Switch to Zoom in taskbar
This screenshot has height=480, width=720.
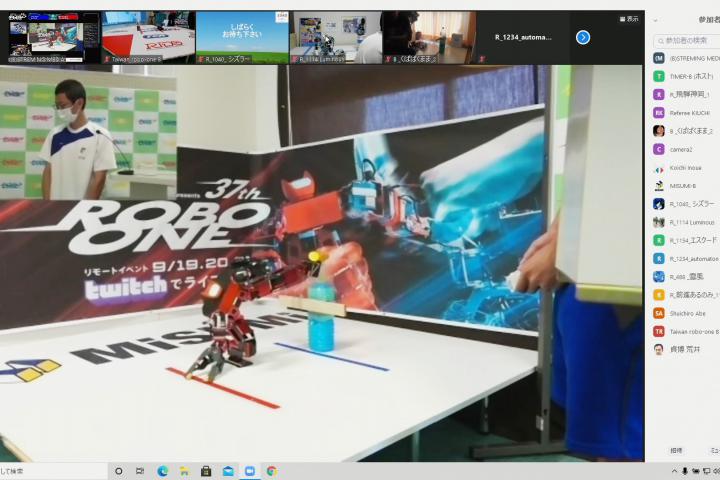(x=250, y=471)
